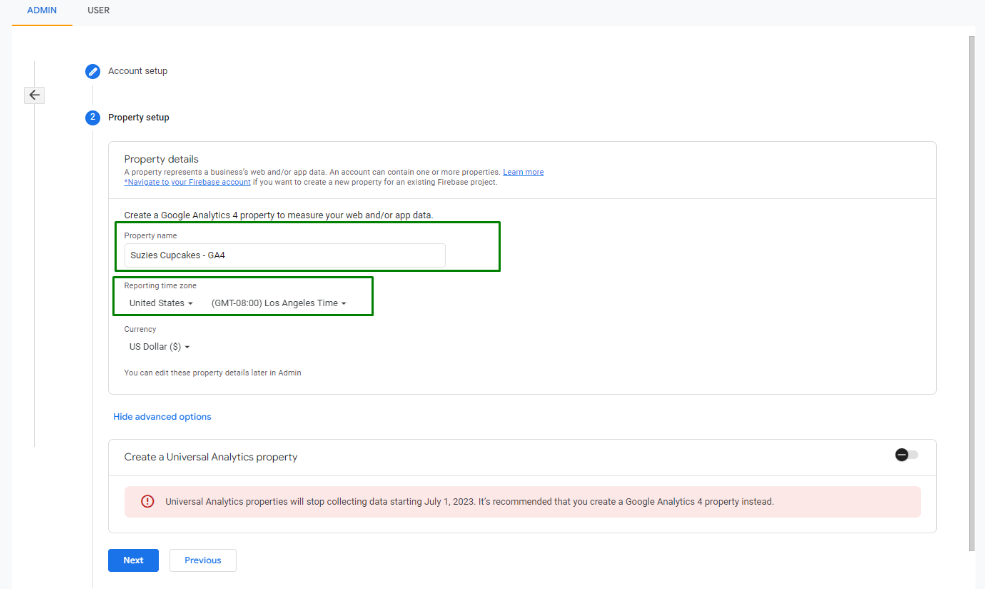985x589 pixels.
Task: Click 'You can edit these property details later' text
Action: (212, 372)
